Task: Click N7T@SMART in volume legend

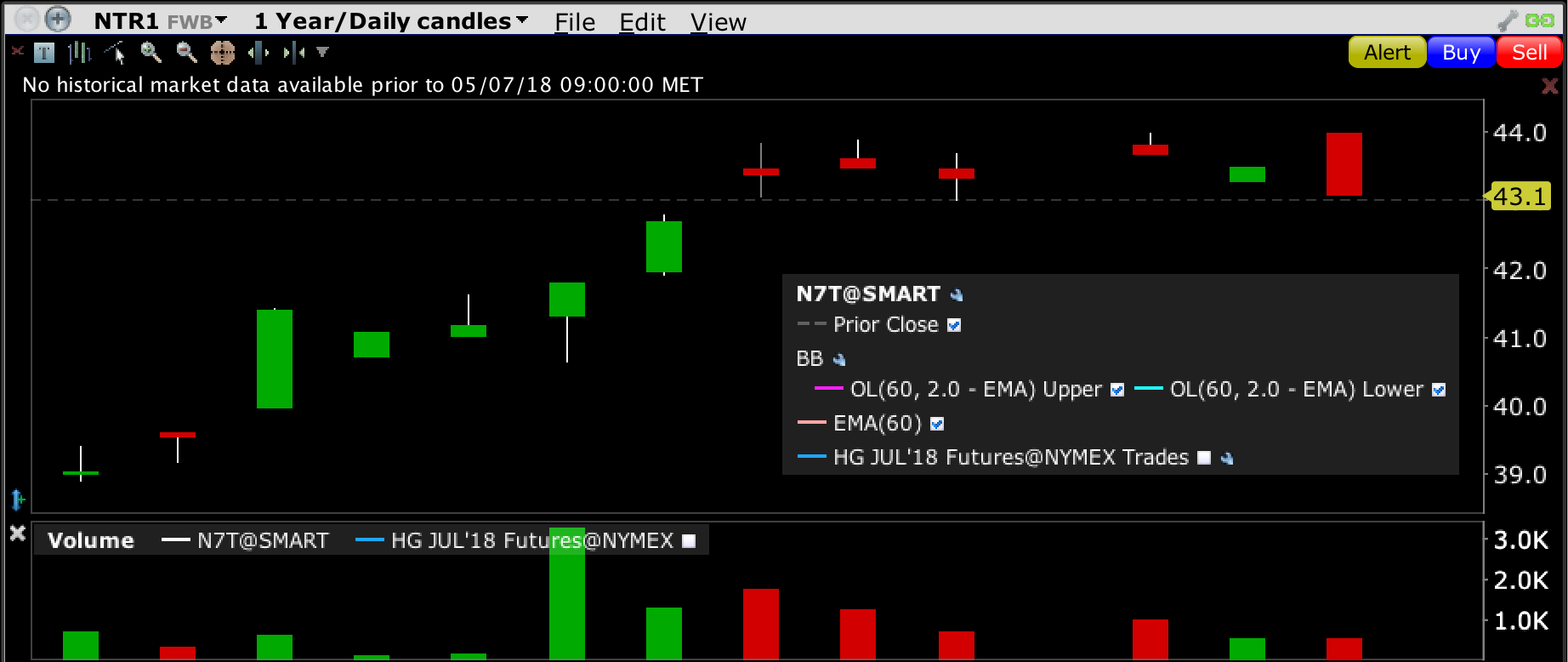Action: tap(263, 541)
